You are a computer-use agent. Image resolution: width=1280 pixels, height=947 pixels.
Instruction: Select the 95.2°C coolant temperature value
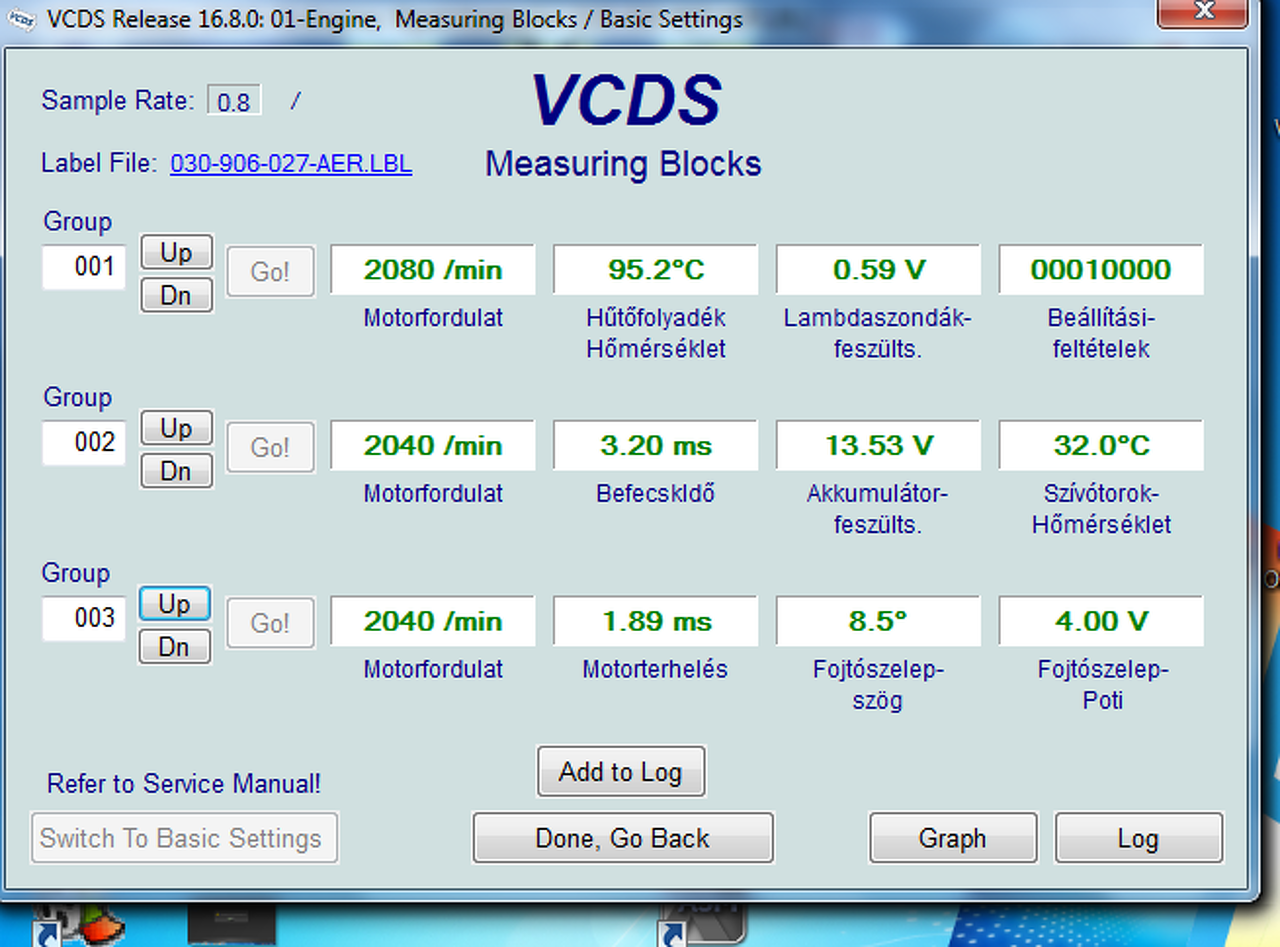pyautogui.click(x=656, y=269)
